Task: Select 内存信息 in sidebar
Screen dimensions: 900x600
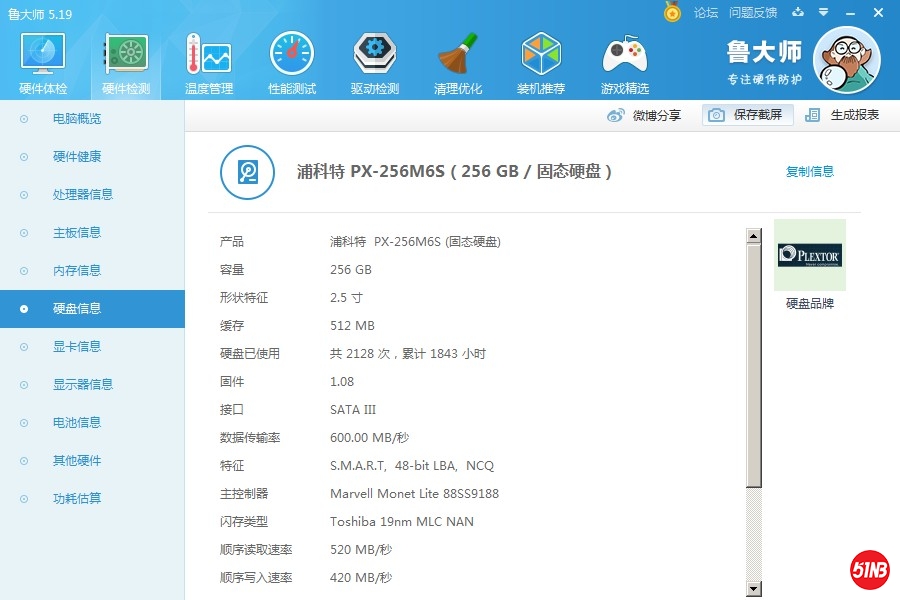Action: tap(77, 270)
